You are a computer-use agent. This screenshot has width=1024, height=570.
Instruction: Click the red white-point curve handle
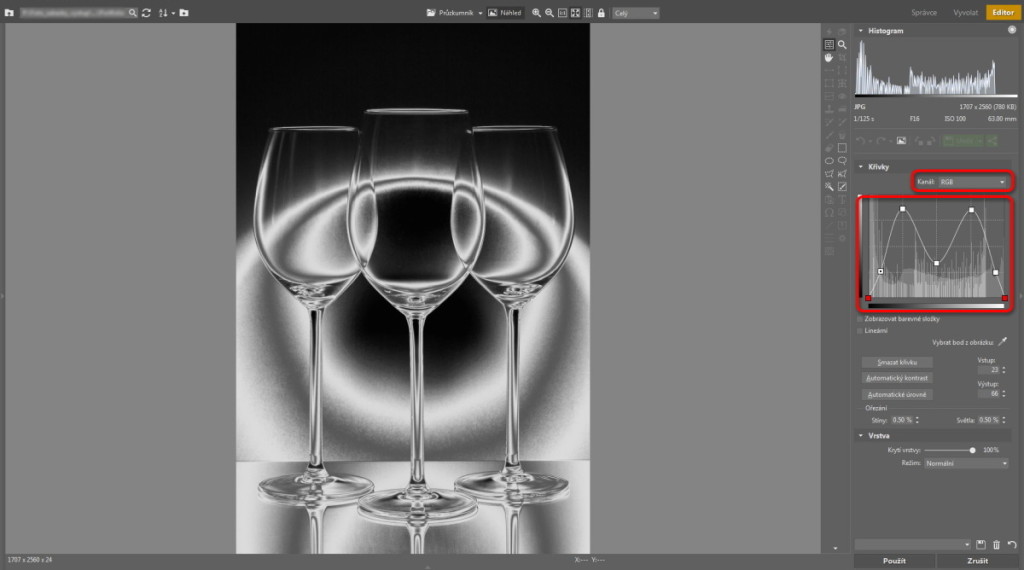click(x=1004, y=298)
